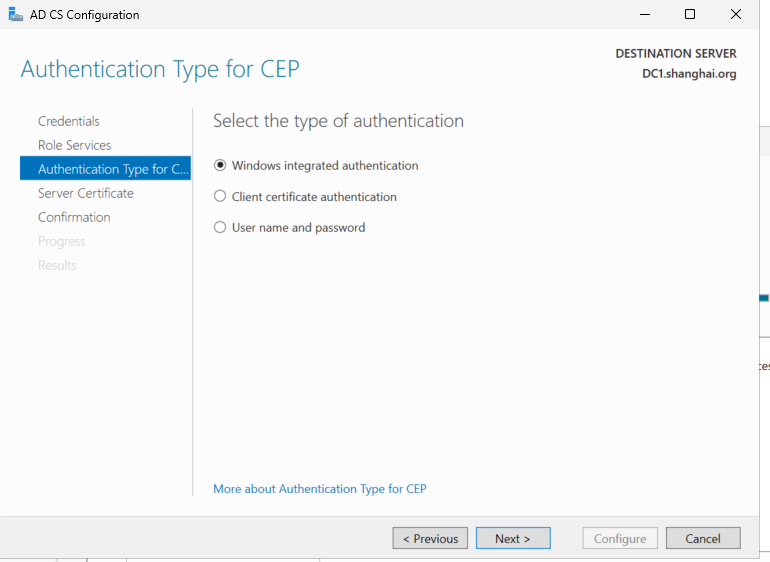Go back with the Previous button

430,538
